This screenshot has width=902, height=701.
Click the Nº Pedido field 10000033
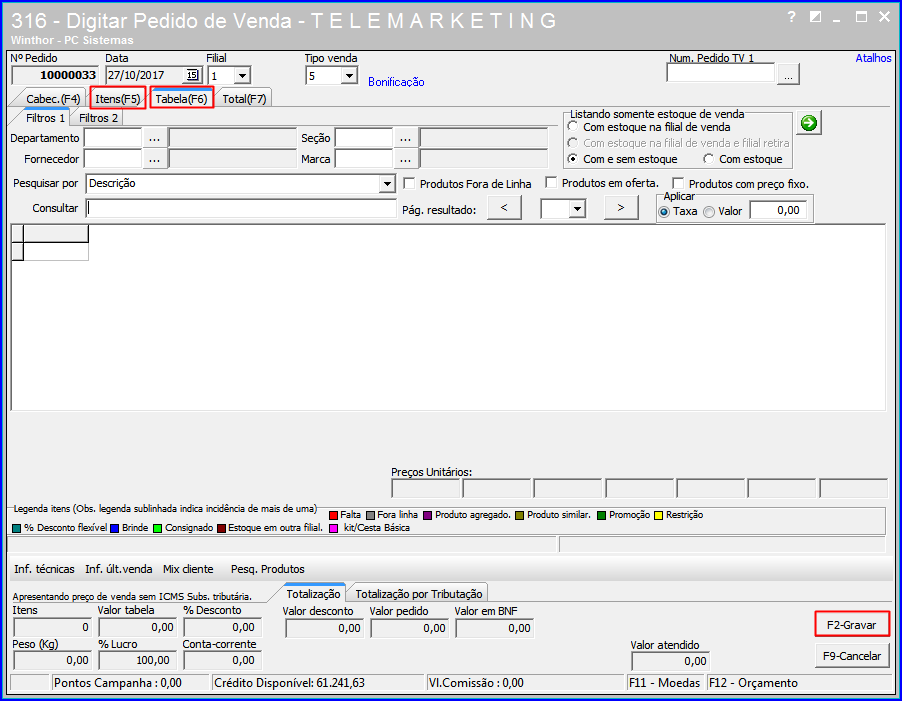55,75
